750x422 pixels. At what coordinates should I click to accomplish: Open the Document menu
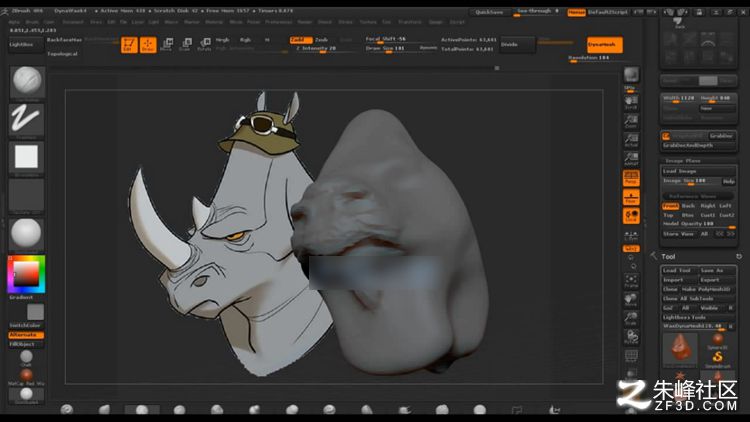coord(73,22)
